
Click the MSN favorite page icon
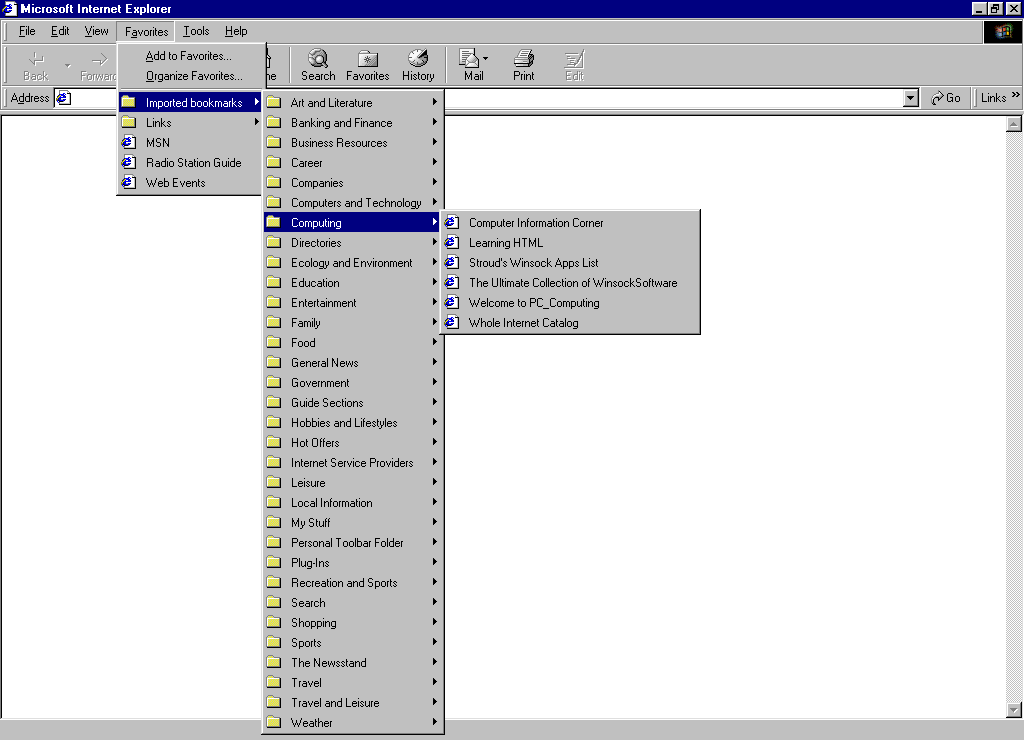[129, 142]
